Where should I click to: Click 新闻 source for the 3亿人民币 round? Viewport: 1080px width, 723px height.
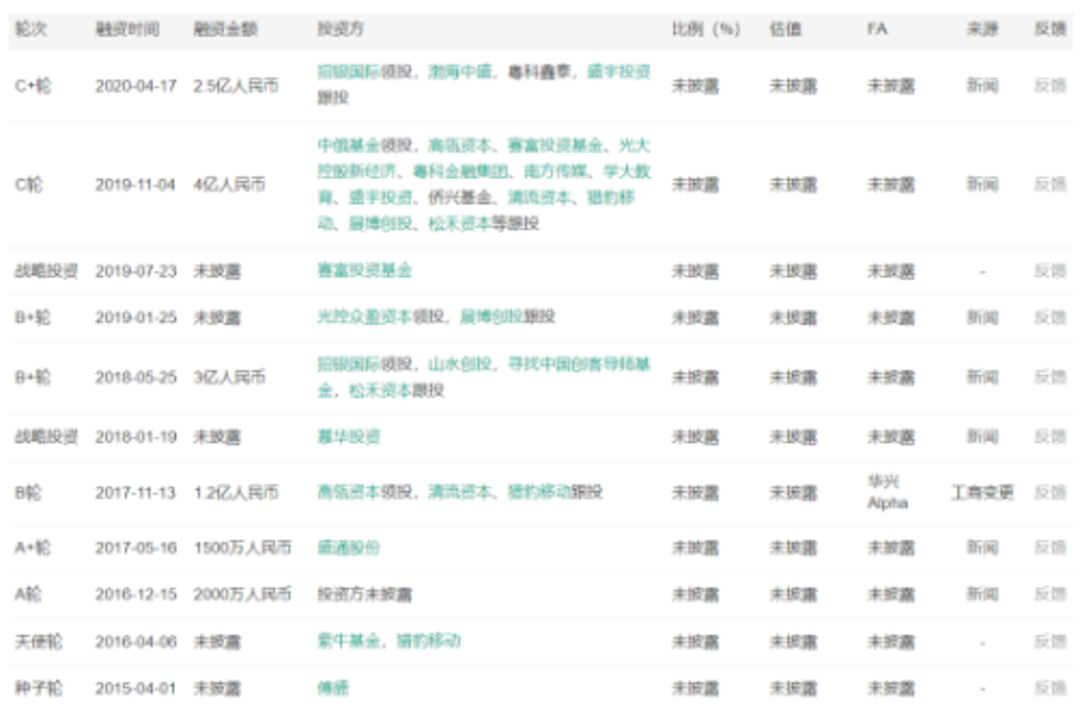pos(982,377)
